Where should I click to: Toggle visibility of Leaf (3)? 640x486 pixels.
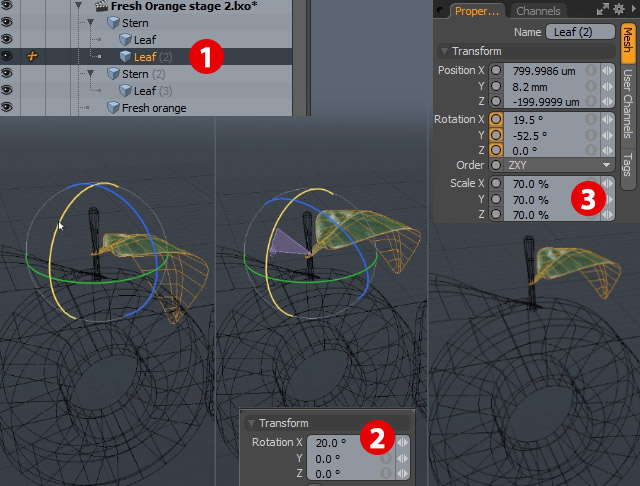(7, 90)
